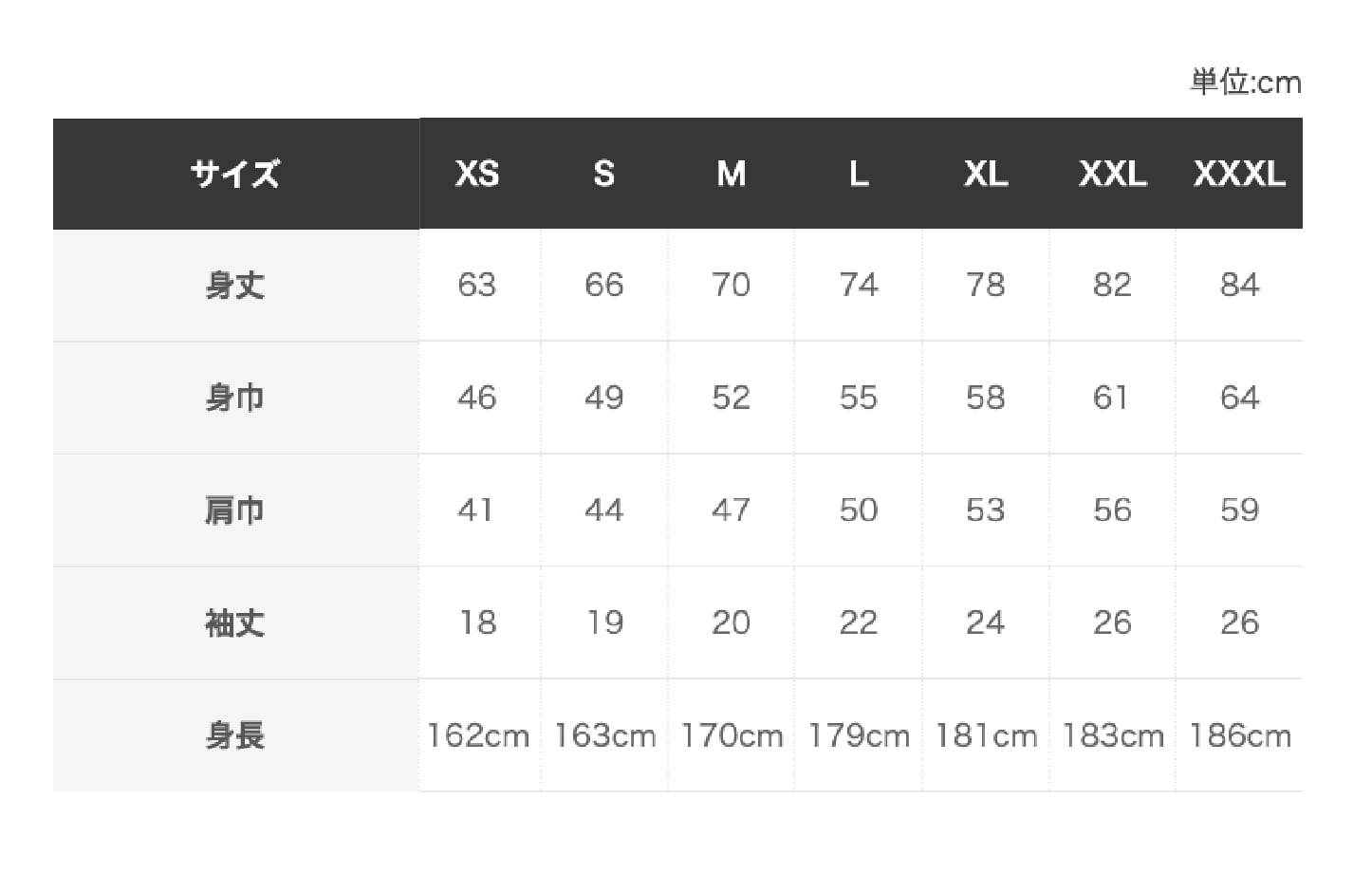The width and height of the screenshot is (1372, 873).
Task: Select the 63 cell under XS
Action: click(x=476, y=285)
